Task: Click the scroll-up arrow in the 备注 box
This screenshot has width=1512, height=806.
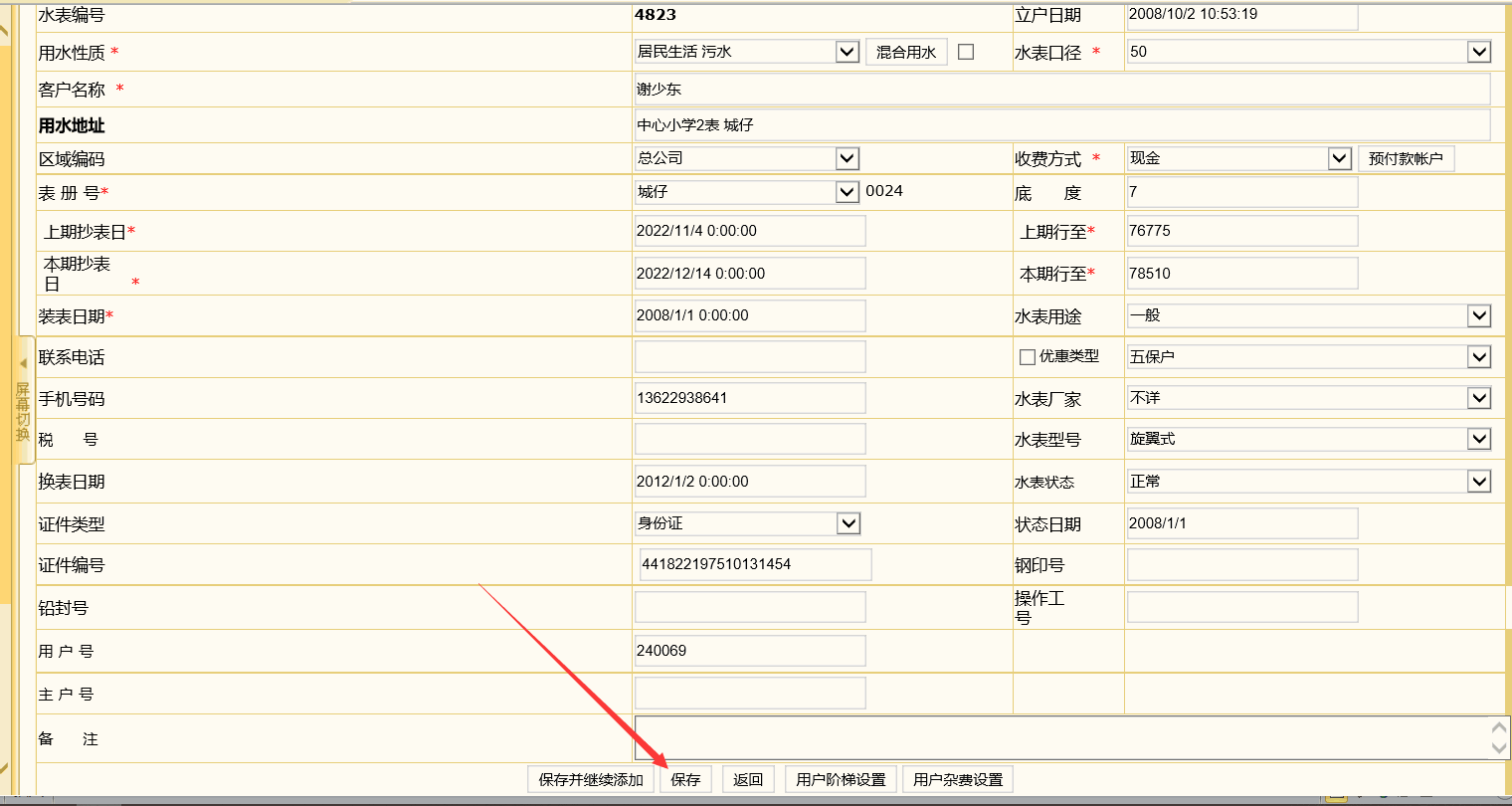Action: 1499,728
